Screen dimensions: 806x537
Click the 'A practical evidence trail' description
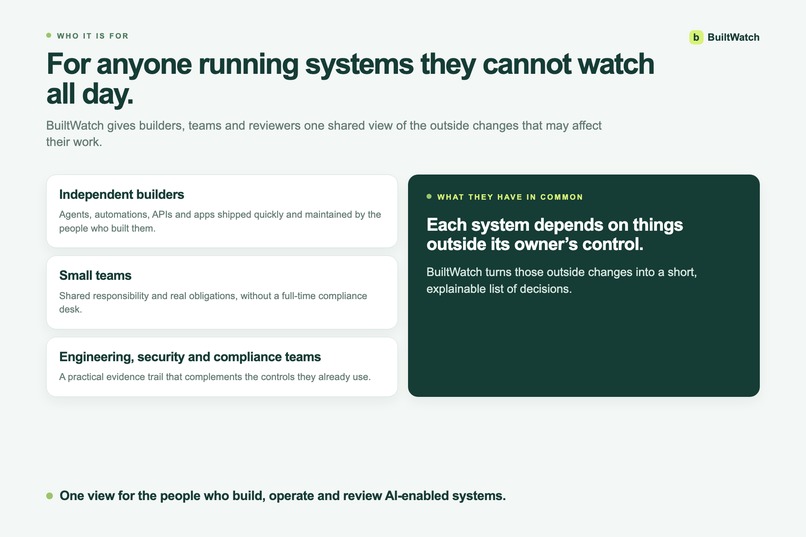click(x=214, y=377)
